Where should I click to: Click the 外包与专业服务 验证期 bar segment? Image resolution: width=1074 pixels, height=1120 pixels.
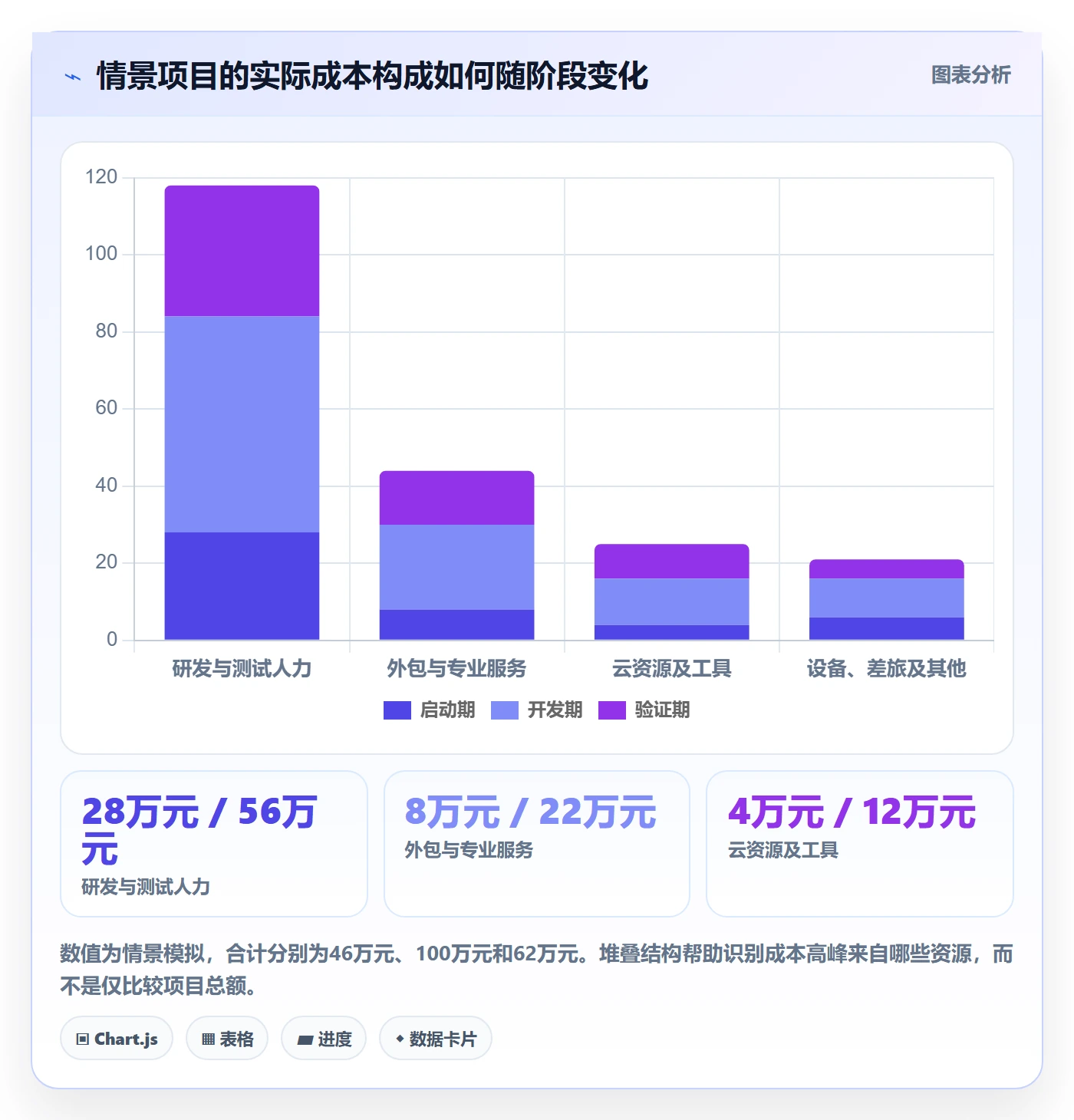coord(456,498)
